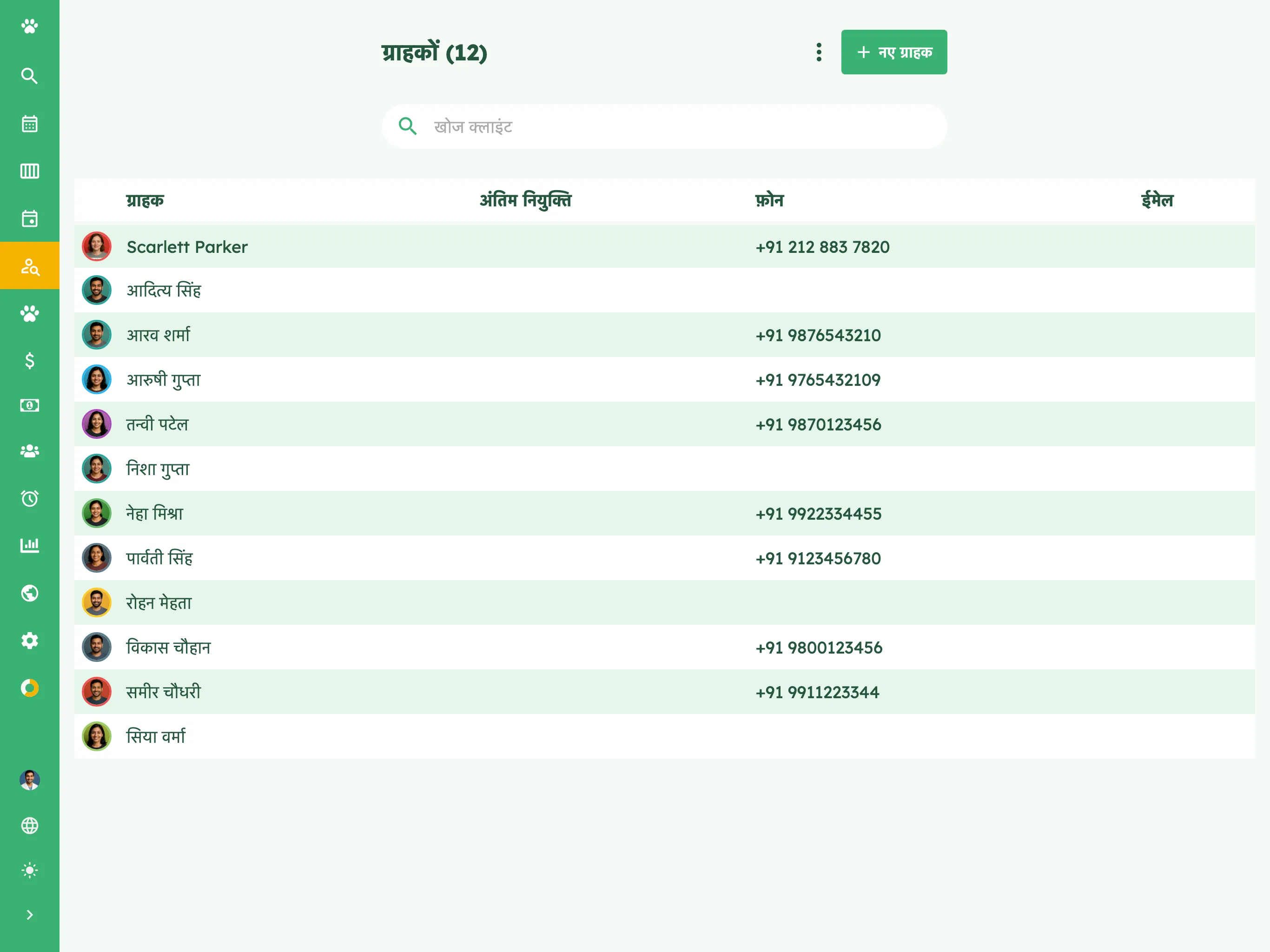Open the alarm clock reminders icon

(29, 498)
